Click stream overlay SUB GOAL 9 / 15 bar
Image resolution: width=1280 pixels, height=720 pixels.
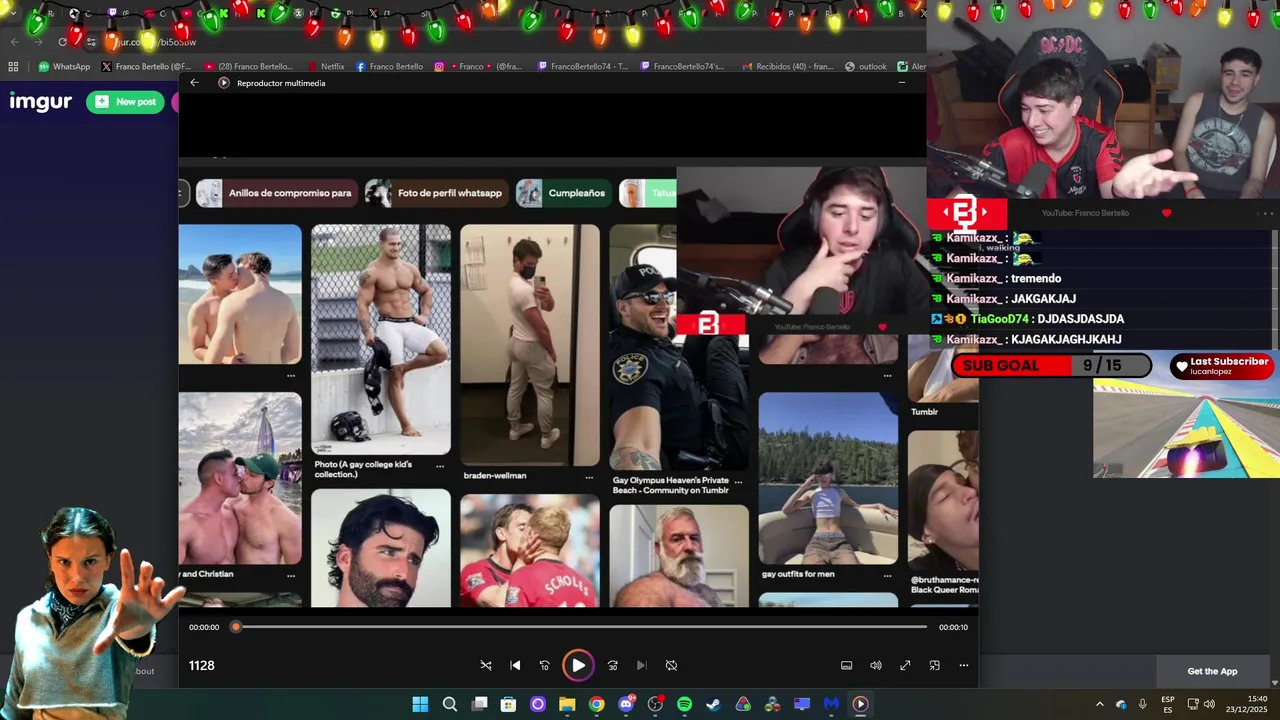pos(1051,366)
